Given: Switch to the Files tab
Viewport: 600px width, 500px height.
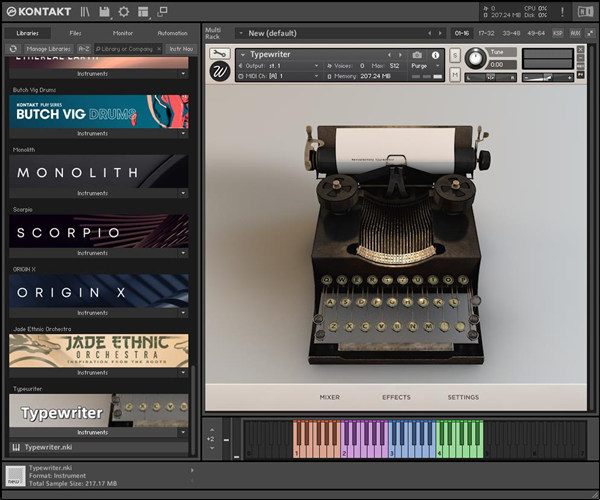Looking at the screenshot, I should (75, 33).
